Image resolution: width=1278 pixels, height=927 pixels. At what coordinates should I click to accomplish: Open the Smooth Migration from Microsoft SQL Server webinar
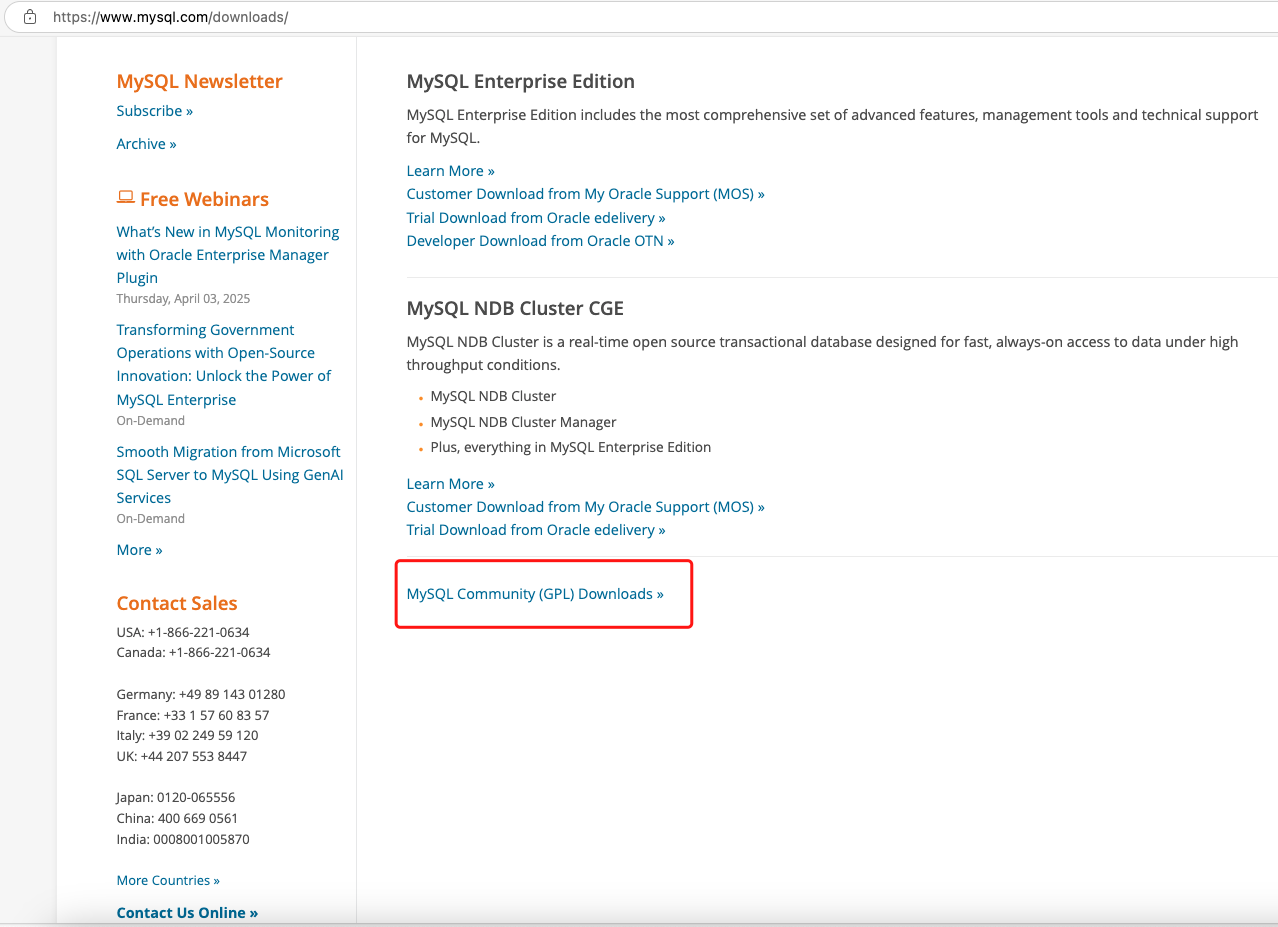(x=230, y=475)
